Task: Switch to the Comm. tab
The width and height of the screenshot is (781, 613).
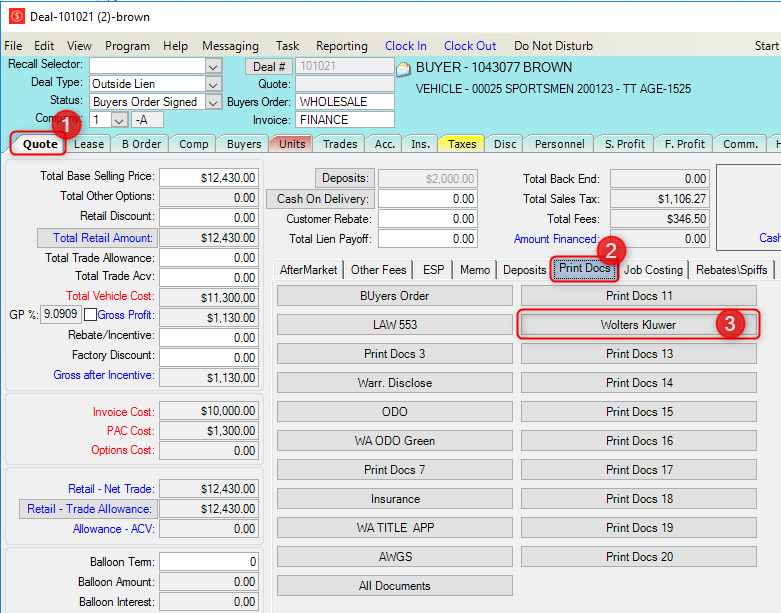Action: pyautogui.click(x=740, y=144)
